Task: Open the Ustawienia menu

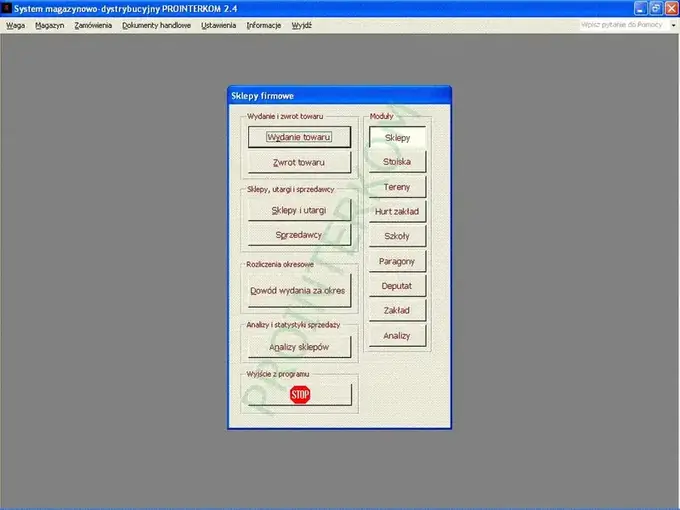Action: coord(219,25)
